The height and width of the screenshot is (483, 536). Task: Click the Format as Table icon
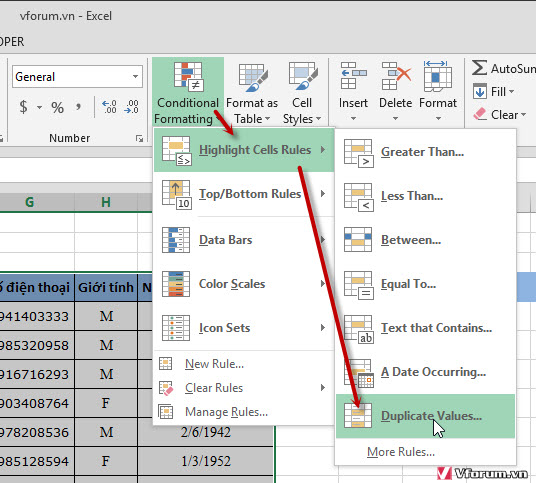(253, 78)
